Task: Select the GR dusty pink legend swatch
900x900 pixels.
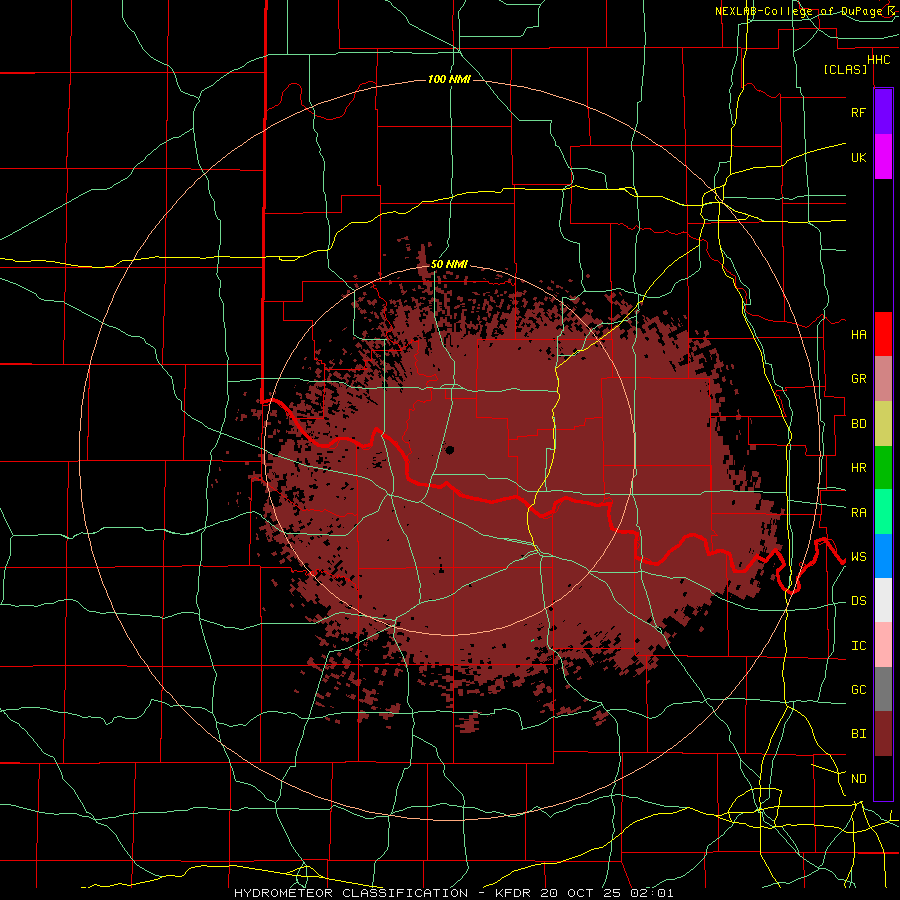Action: point(883,379)
